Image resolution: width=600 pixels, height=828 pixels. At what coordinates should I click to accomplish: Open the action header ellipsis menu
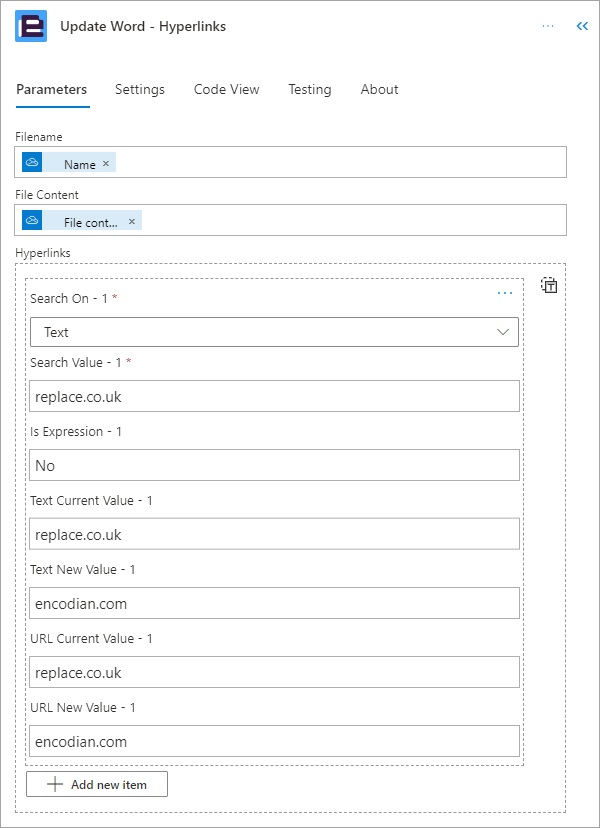pyautogui.click(x=547, y=26)
